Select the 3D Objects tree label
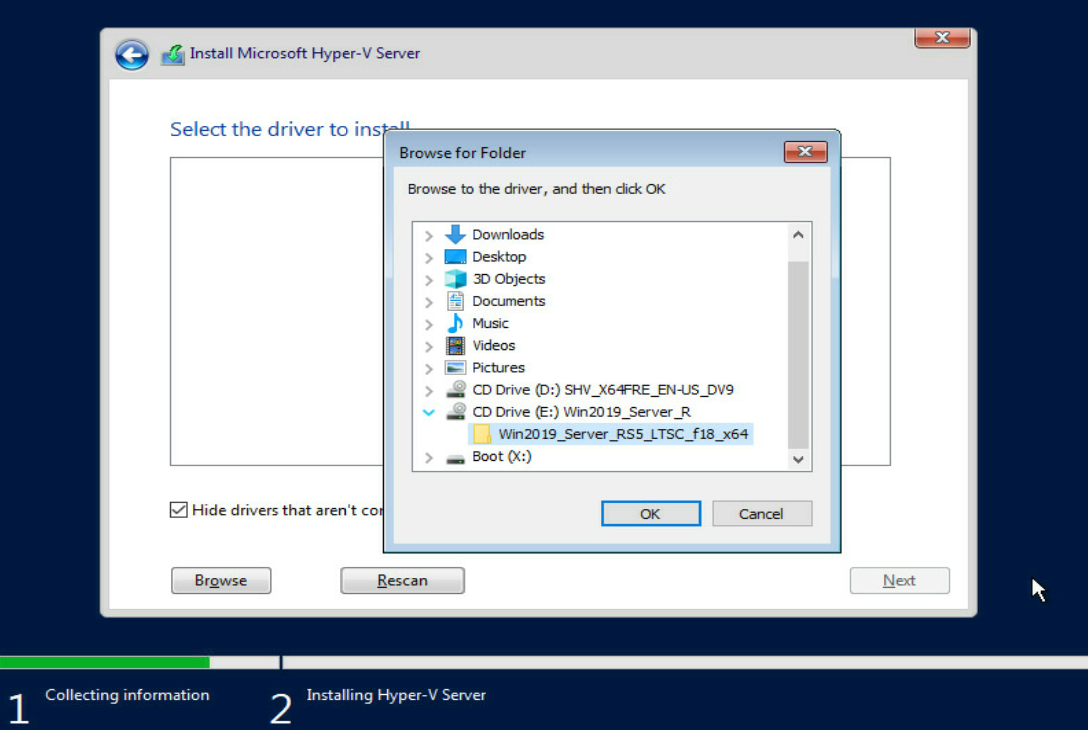Screen dimensions: 1088x730 tap(509, 279)
